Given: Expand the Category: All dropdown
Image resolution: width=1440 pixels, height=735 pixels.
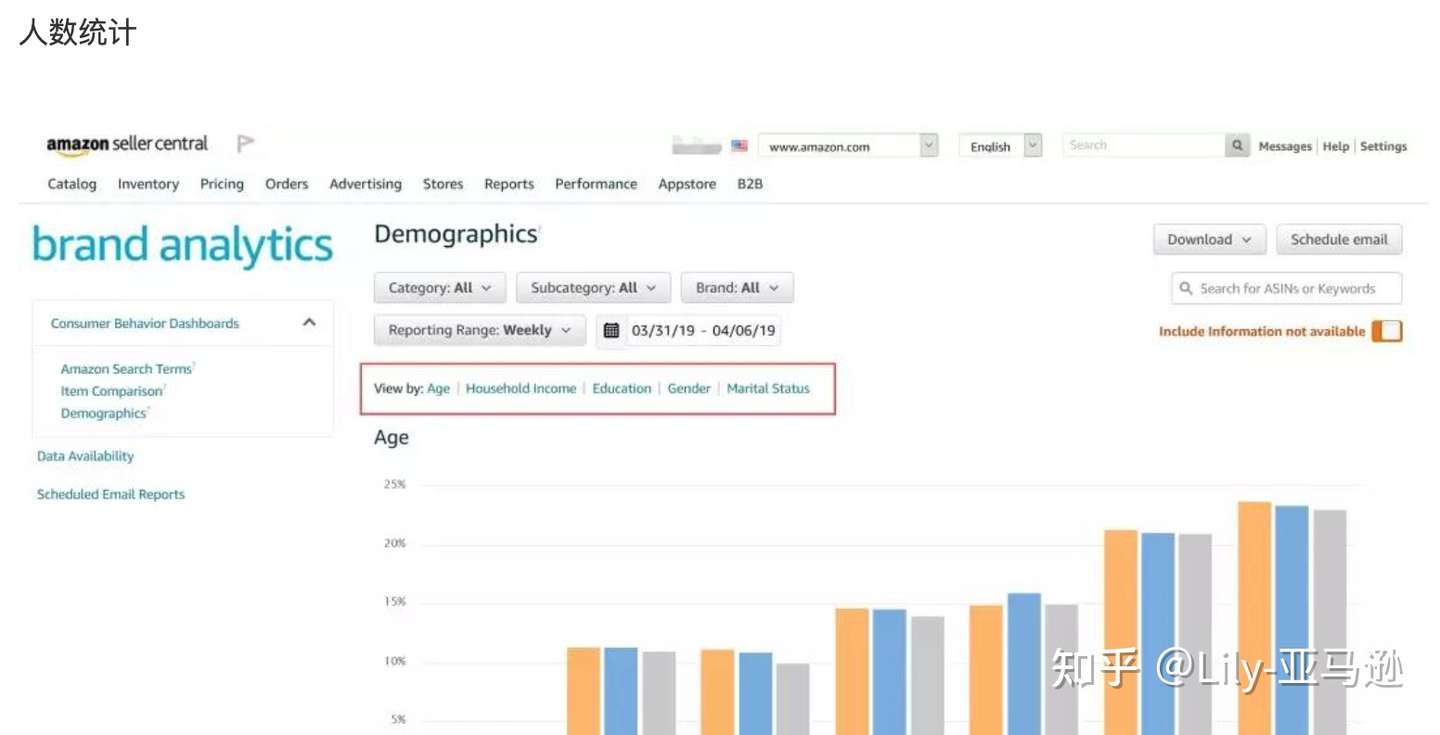Looking at the screenshot, I should (440, 288).
